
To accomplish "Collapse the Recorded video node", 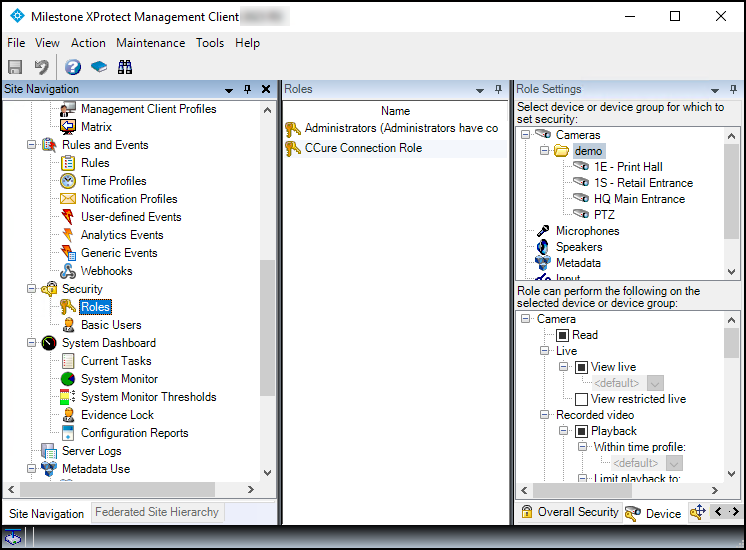I will [x=544, y=414].
